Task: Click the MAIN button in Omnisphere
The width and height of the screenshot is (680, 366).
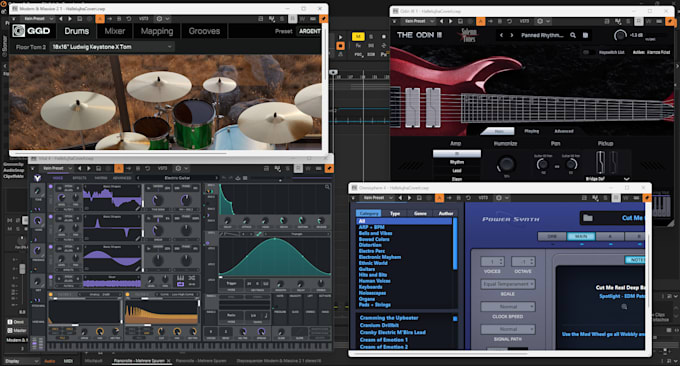Action: (581, 236)
